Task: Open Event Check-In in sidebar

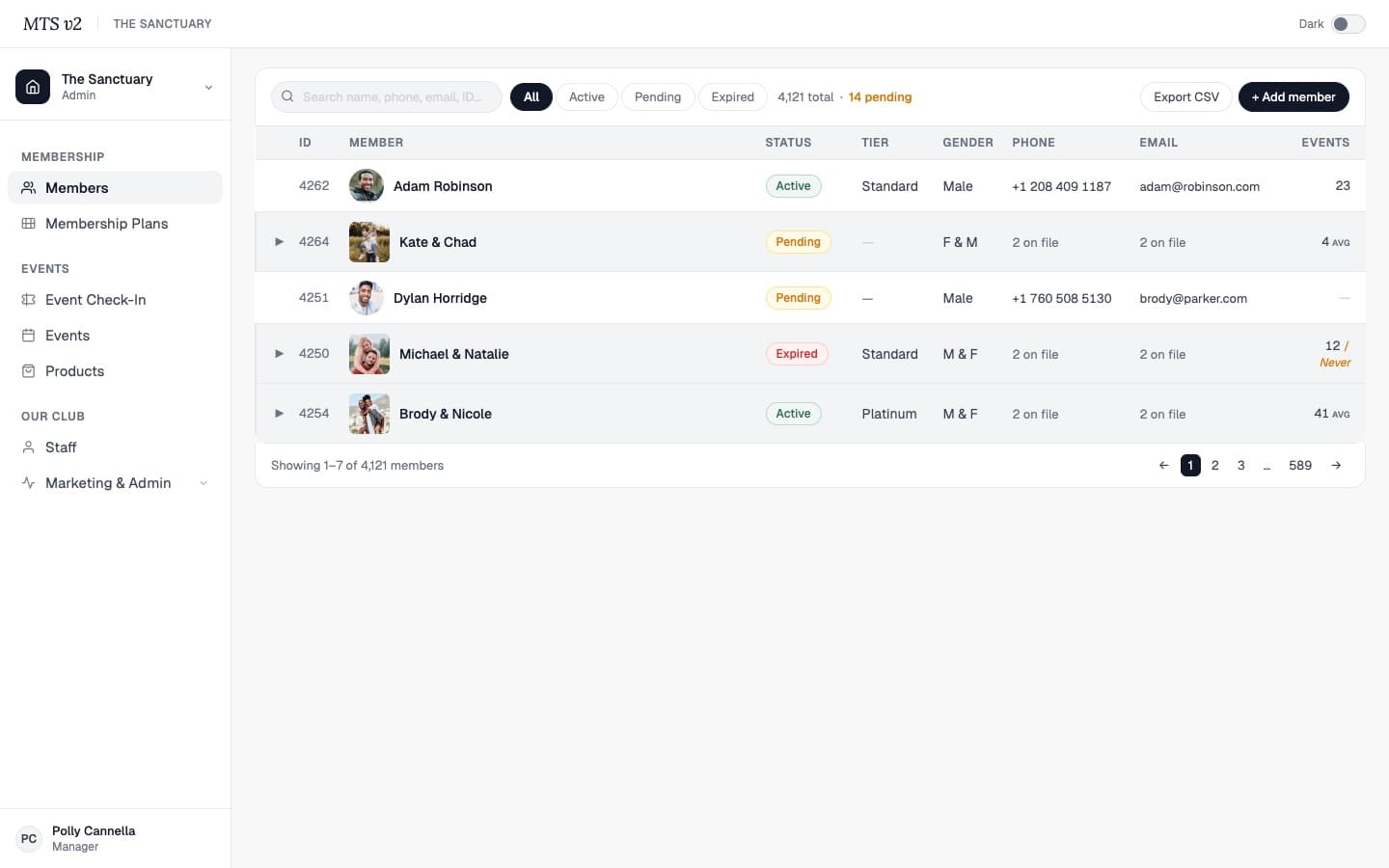Action: (115, 300)
